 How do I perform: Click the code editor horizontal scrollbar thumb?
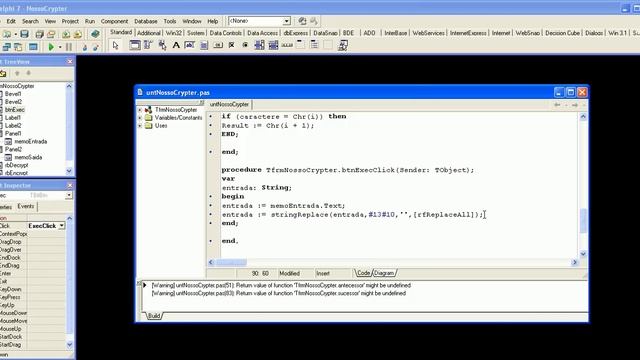231,262
